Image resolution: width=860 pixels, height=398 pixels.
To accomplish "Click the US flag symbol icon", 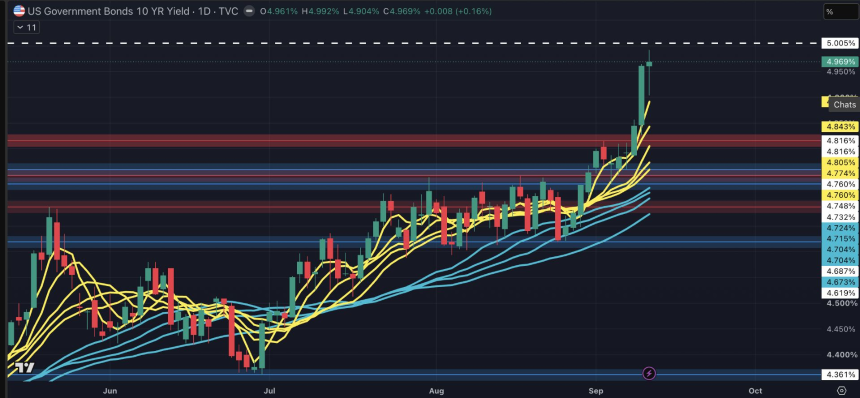I will 19,10.
